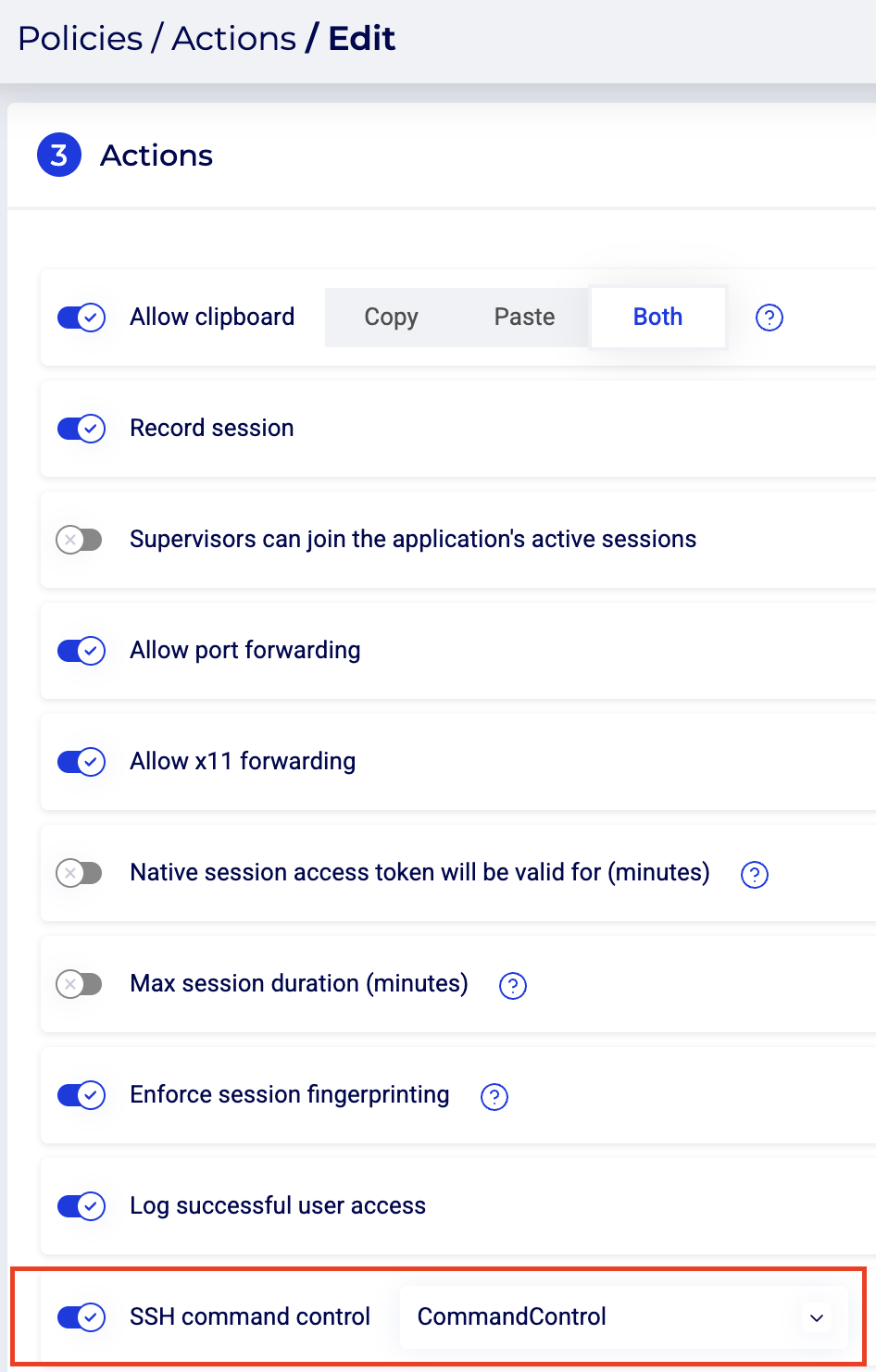Click help icon next to clipboard options
Viewport: 876px width, 1372px height.
pos(770,318)
